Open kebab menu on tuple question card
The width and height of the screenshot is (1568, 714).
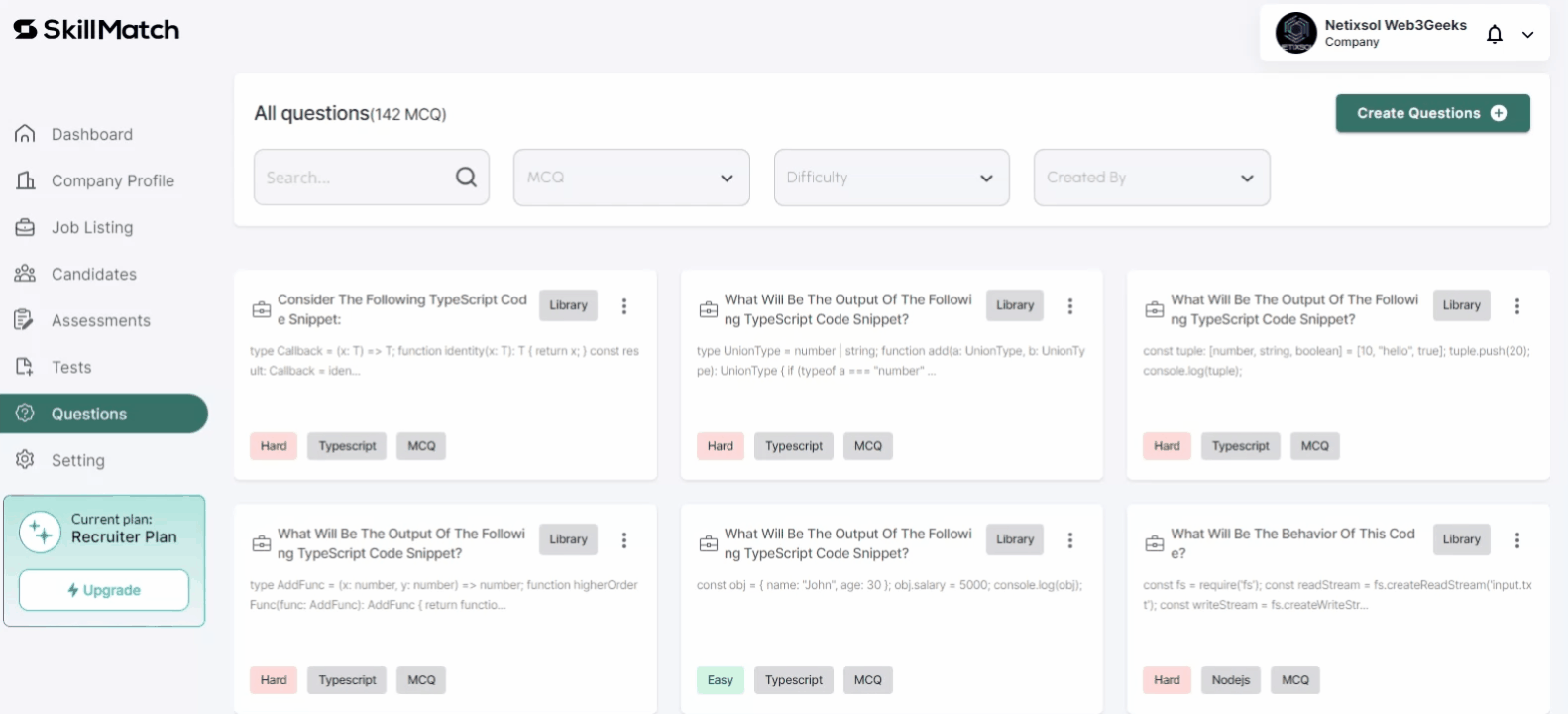(1517, 306)
